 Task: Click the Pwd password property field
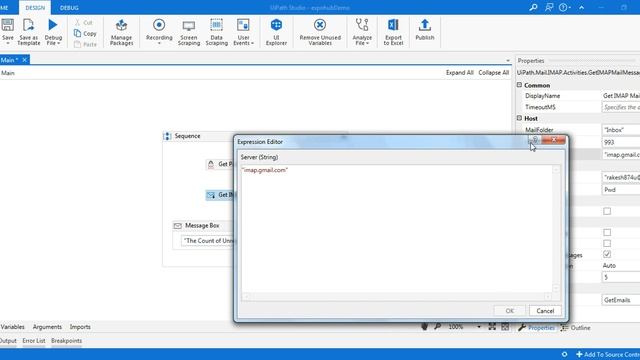click(x=621, y=190)
